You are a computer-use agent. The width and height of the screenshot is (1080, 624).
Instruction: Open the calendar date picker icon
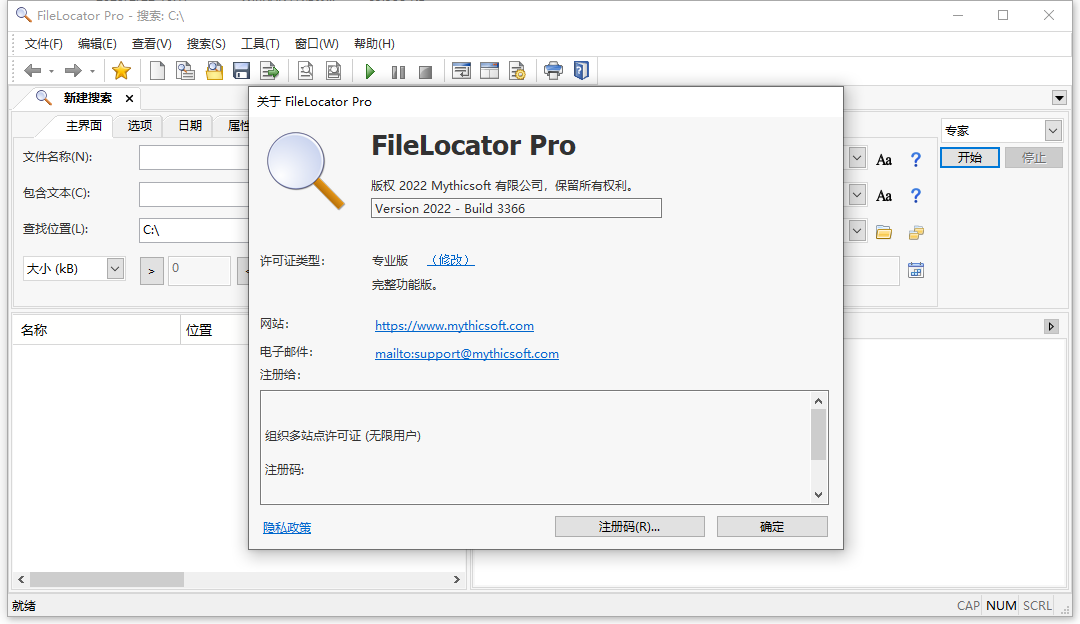point(916,269)
